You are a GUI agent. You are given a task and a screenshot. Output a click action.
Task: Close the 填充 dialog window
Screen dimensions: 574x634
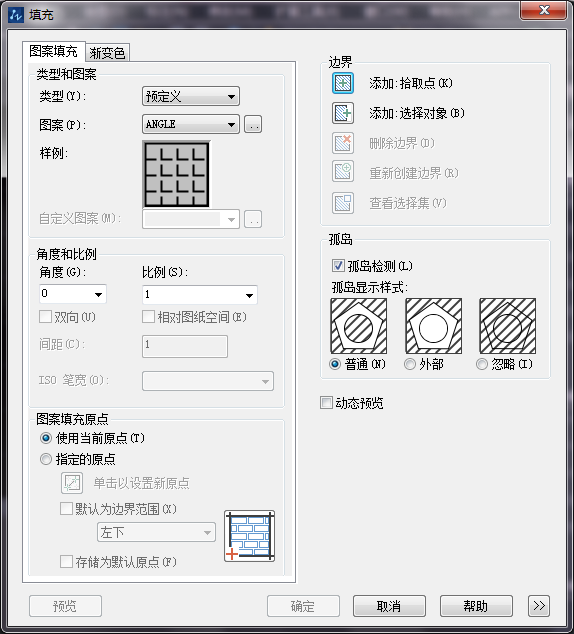[544, 10]
